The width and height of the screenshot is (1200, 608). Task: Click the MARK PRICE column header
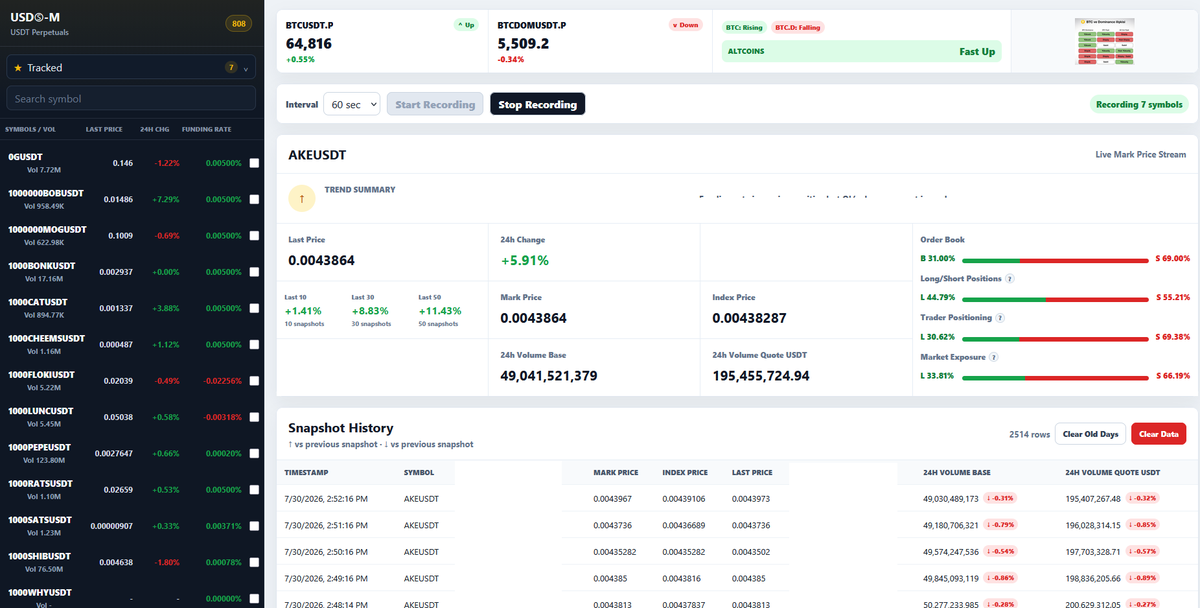(x=615, y=472)
